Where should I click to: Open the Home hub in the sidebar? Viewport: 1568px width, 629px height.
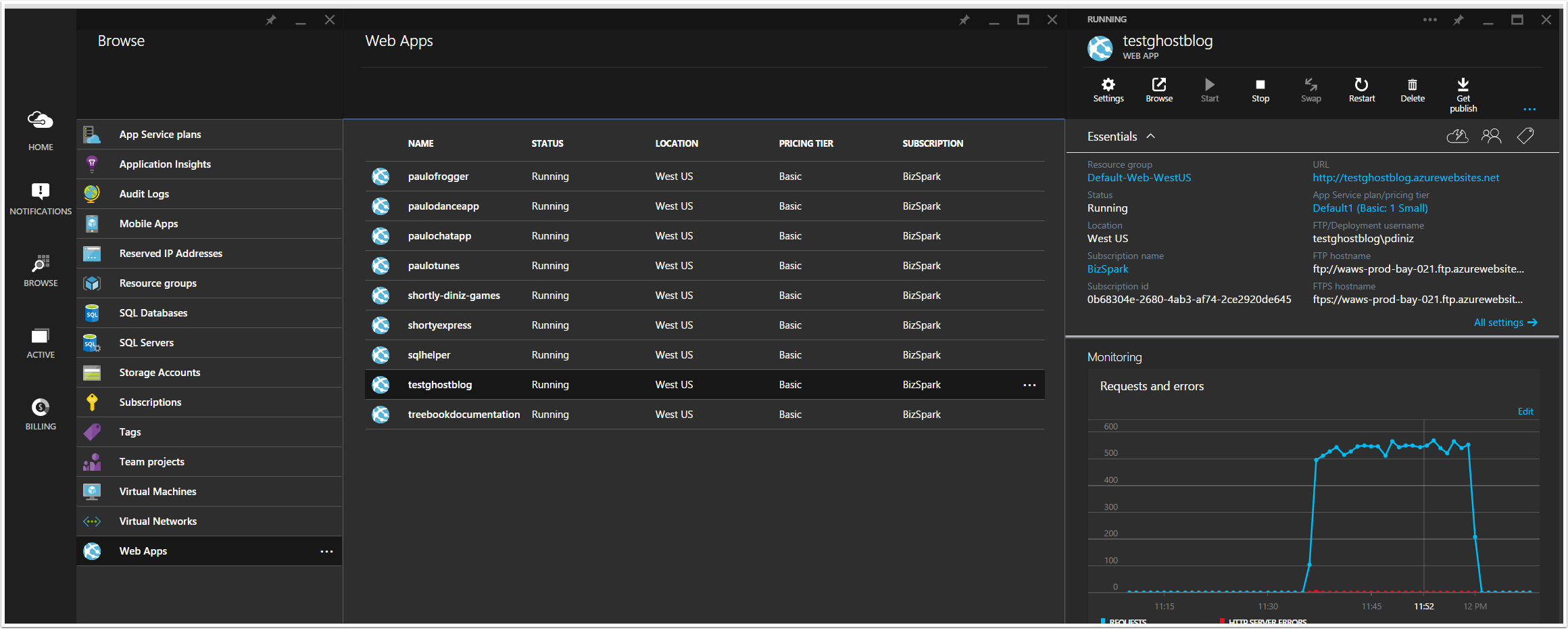(41, 131)
